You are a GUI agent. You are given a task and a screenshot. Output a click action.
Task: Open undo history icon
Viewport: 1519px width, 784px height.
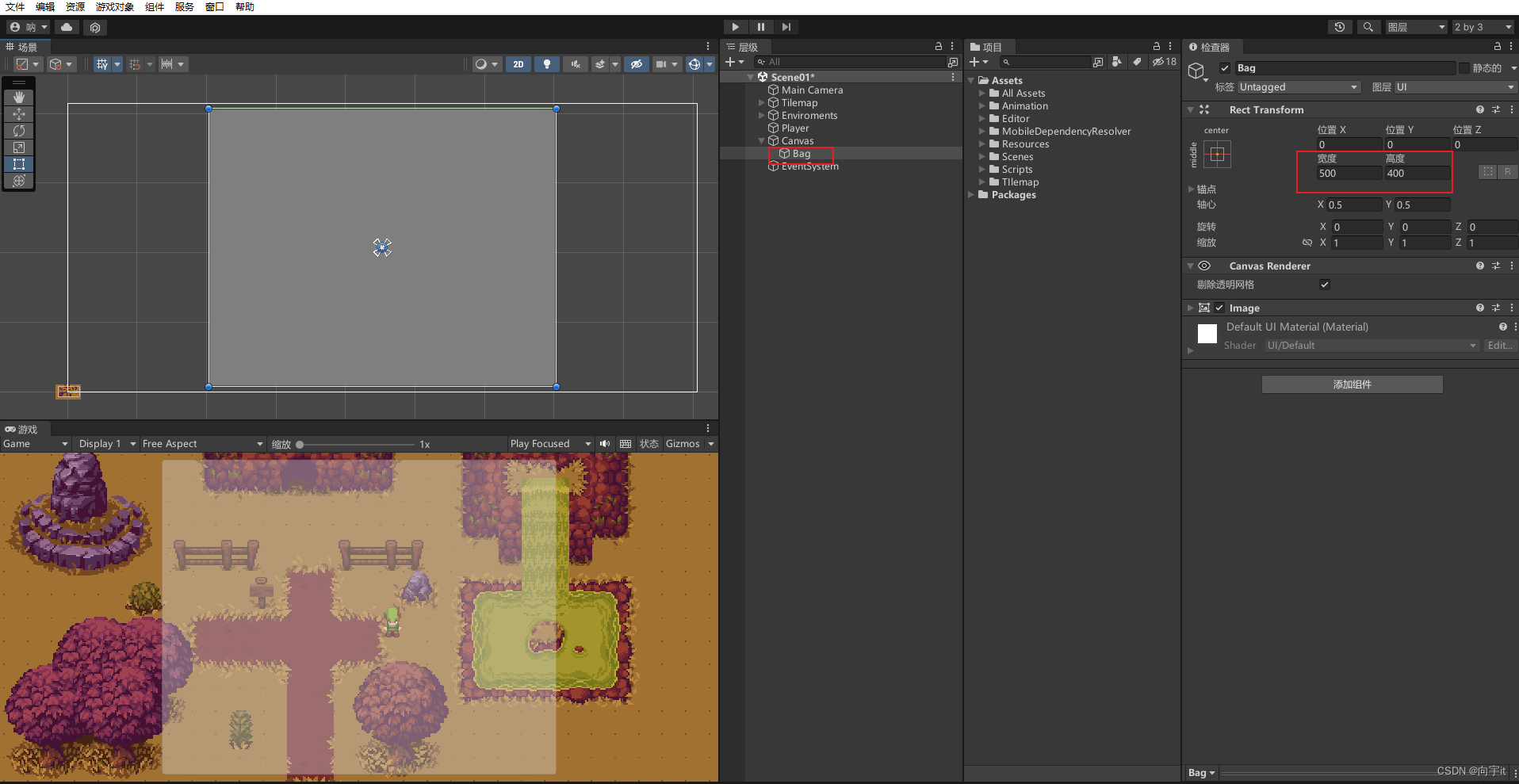(1340, 27)
